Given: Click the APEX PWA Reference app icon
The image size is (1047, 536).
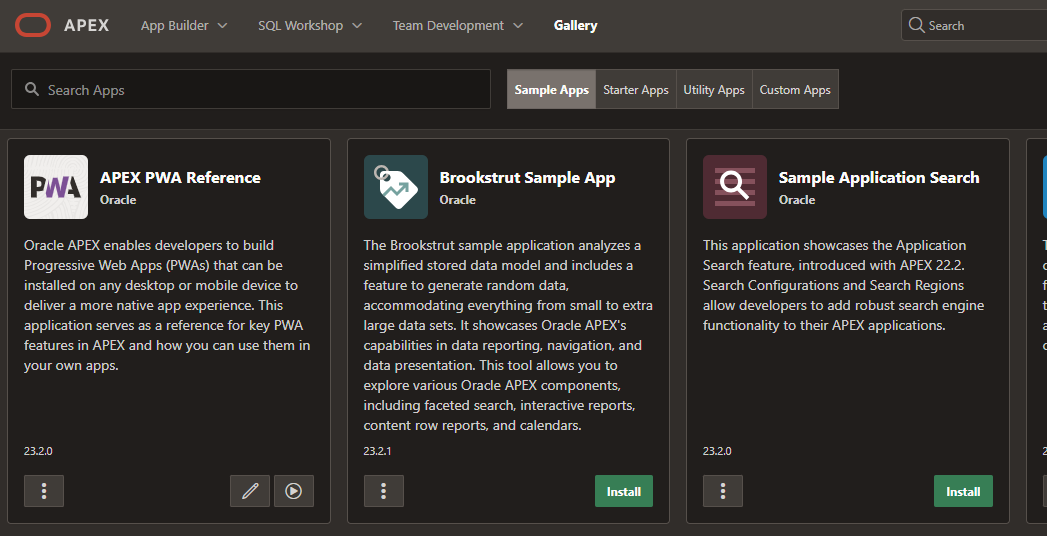Looking at the screenshot, I should [x=56, y=187].
